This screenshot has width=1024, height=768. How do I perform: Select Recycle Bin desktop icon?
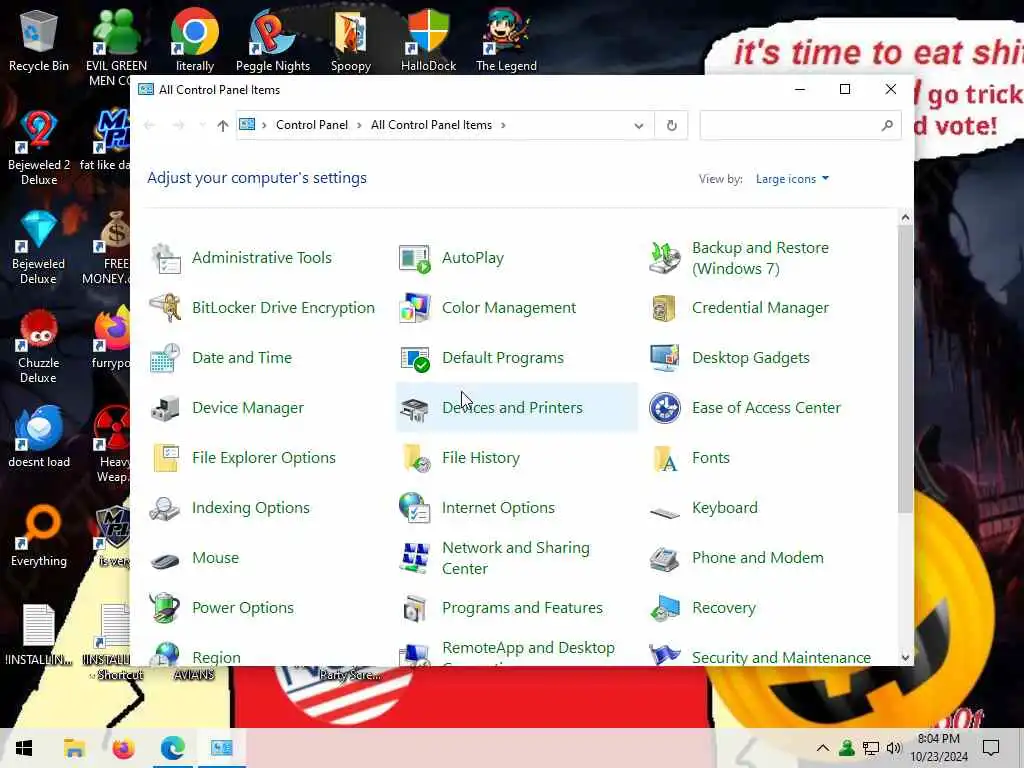(39, 40)
